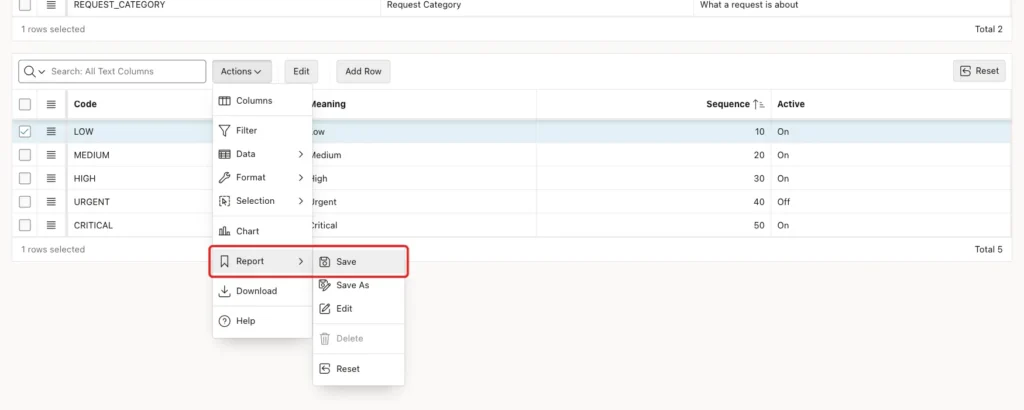Image resolution: width=1024 pixels, height=410 pixels.
Task: Click sequence value 50
Action: pyautogui.click(x=759, y=225)
